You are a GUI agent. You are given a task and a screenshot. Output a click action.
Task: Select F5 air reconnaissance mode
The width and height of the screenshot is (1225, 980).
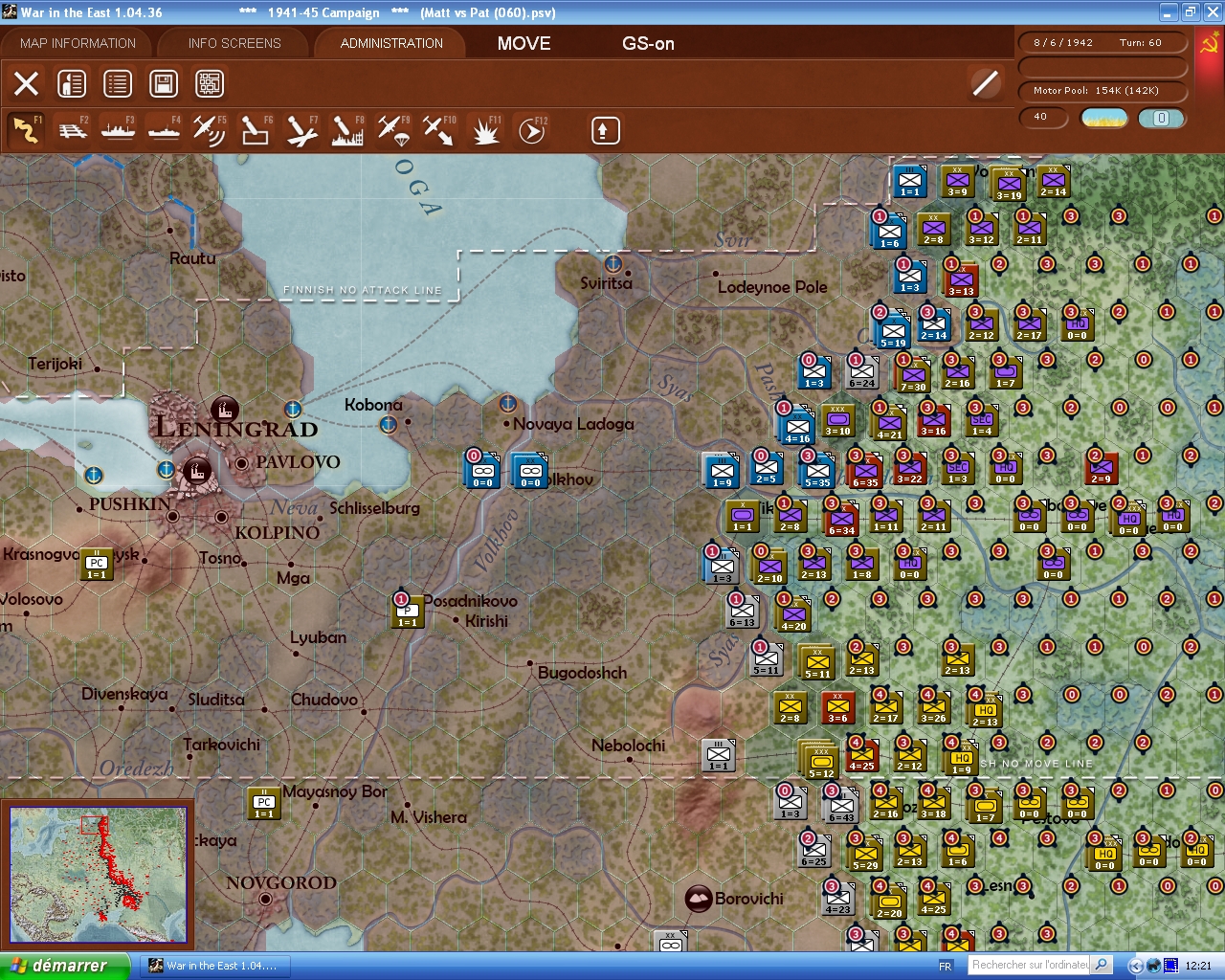(210, 130)
